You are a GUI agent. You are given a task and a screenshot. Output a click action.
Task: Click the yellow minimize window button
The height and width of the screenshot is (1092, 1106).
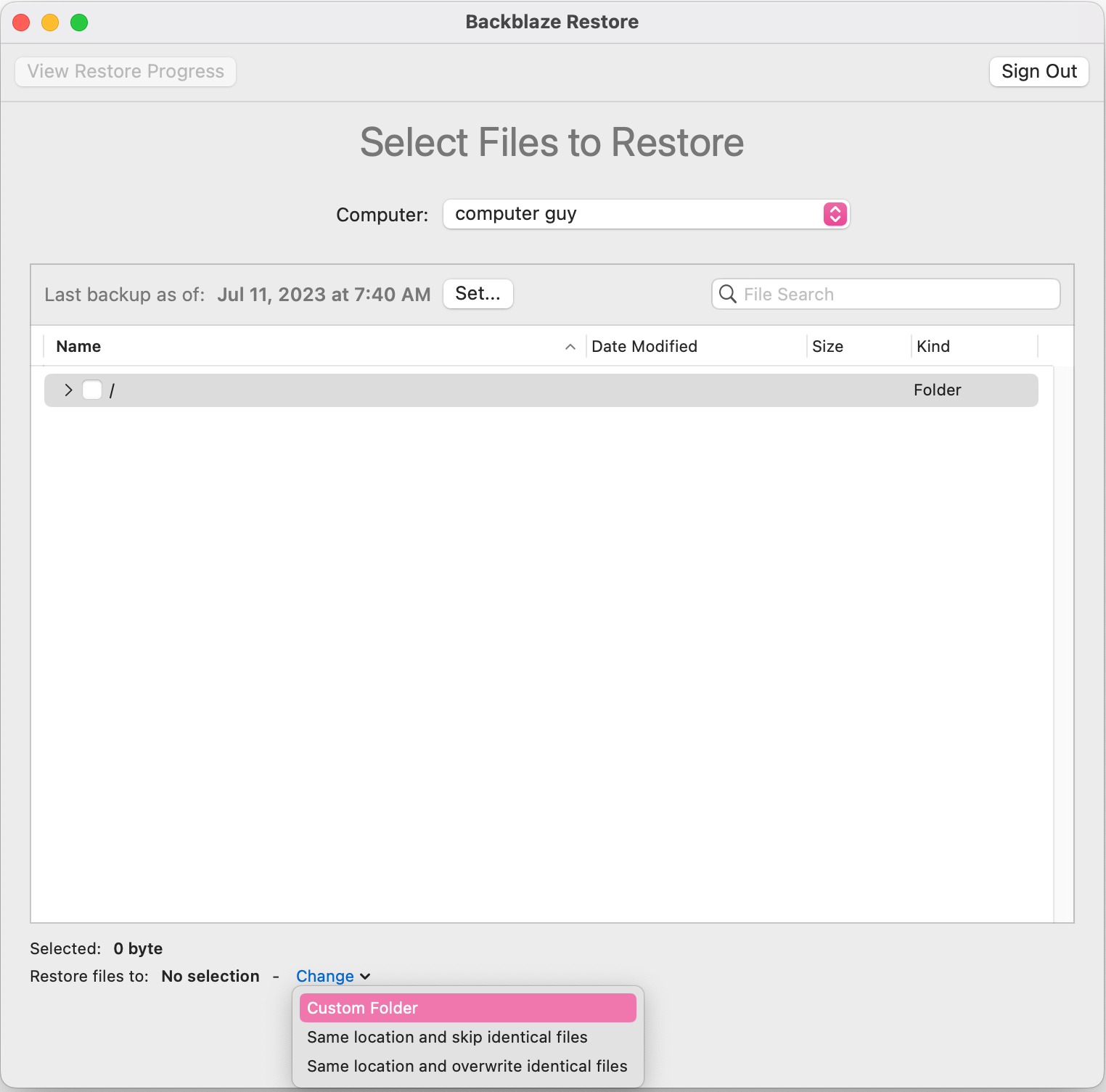point(50,22)
